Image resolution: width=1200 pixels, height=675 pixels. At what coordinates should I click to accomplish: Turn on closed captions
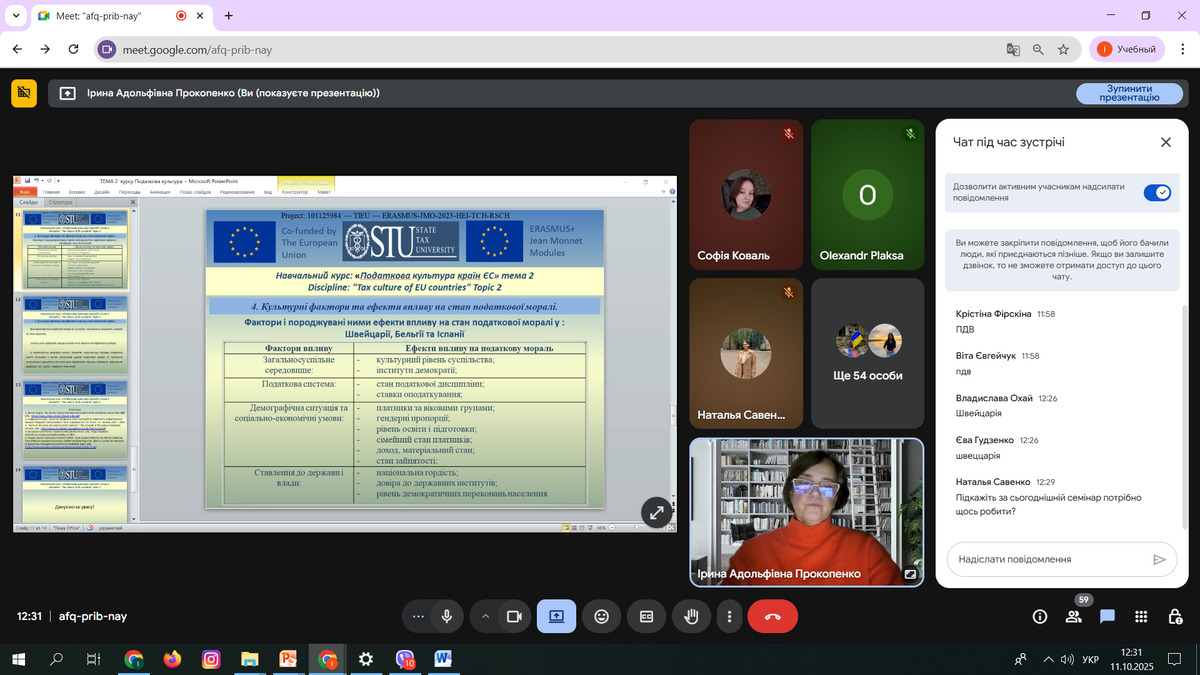646,617
